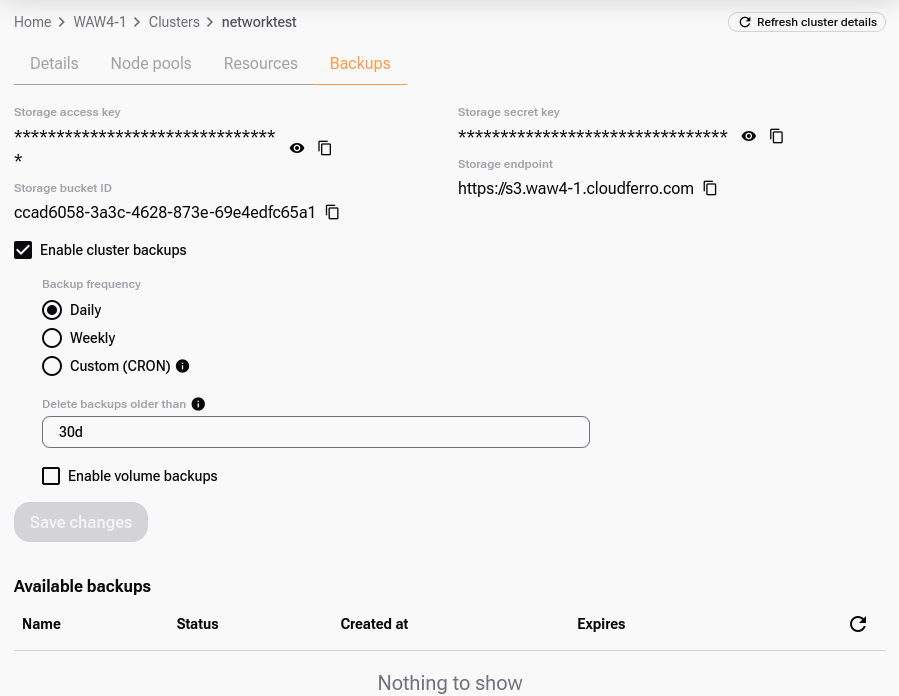Click the backup retention input field
Viewport: 899px width, 696px height.
315,432
